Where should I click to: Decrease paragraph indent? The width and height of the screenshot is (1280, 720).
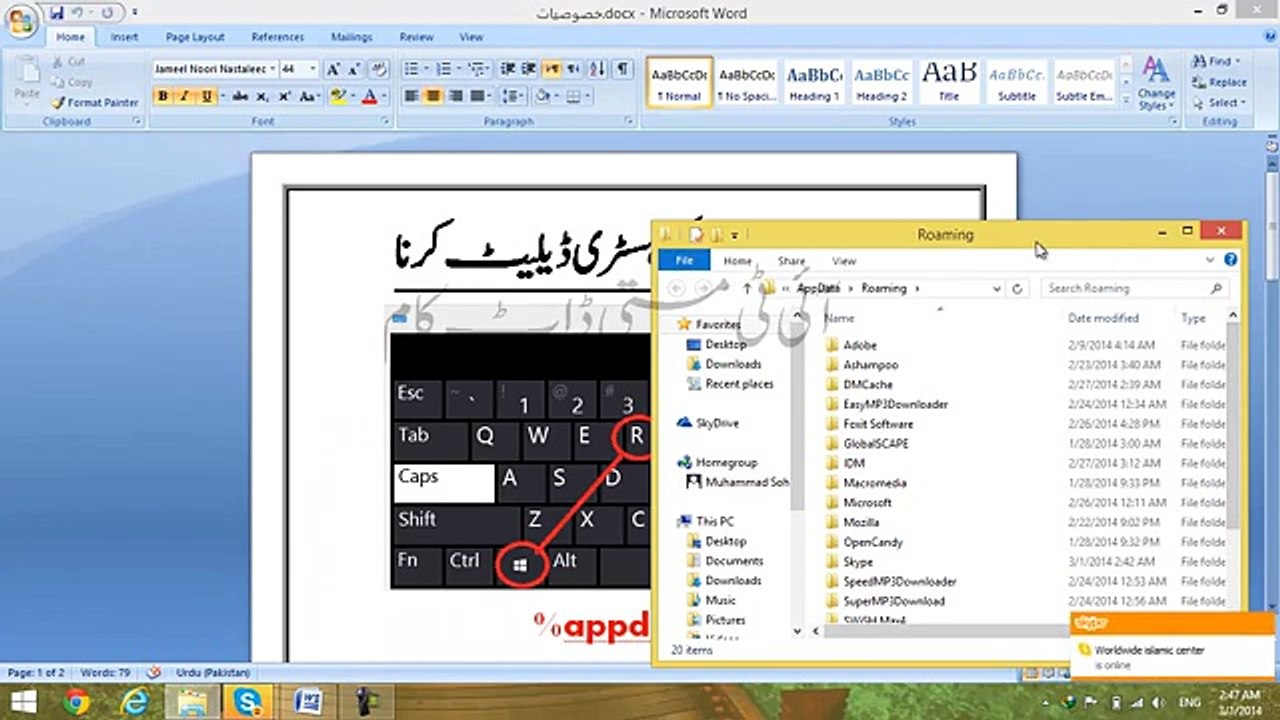pos(508,70)
